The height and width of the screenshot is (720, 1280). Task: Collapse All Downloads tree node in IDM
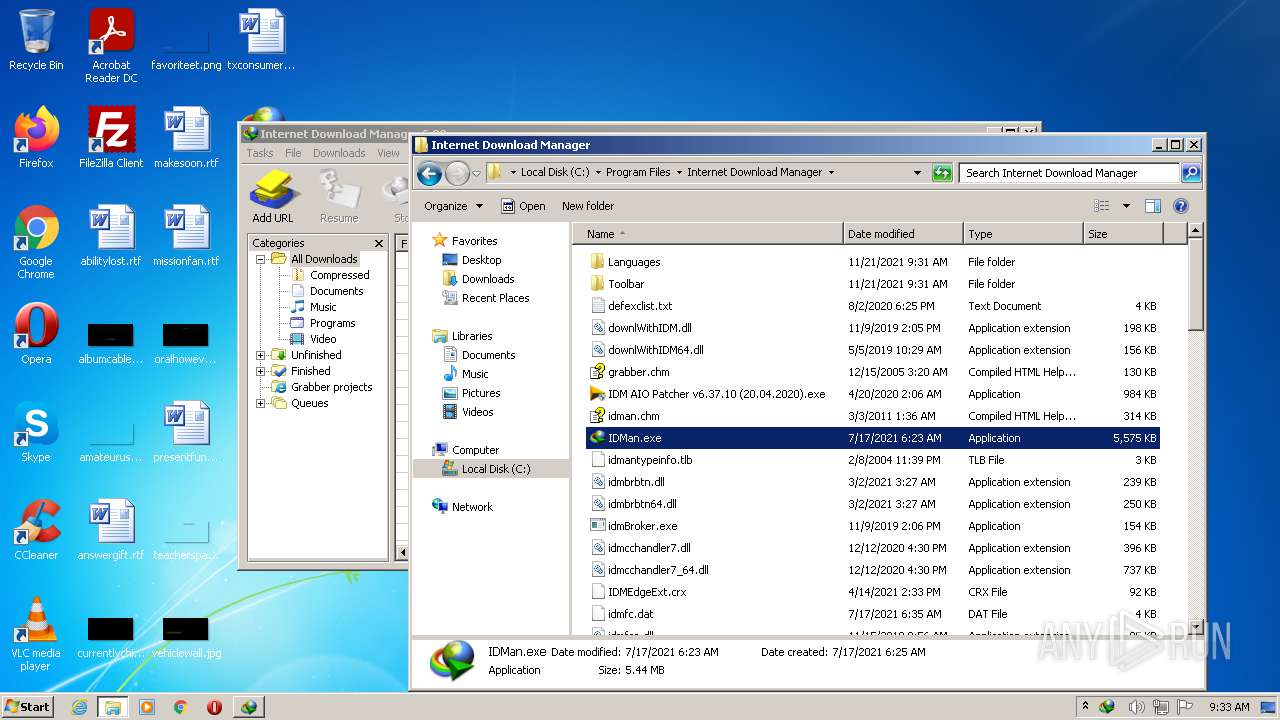[x=261, y=259]
